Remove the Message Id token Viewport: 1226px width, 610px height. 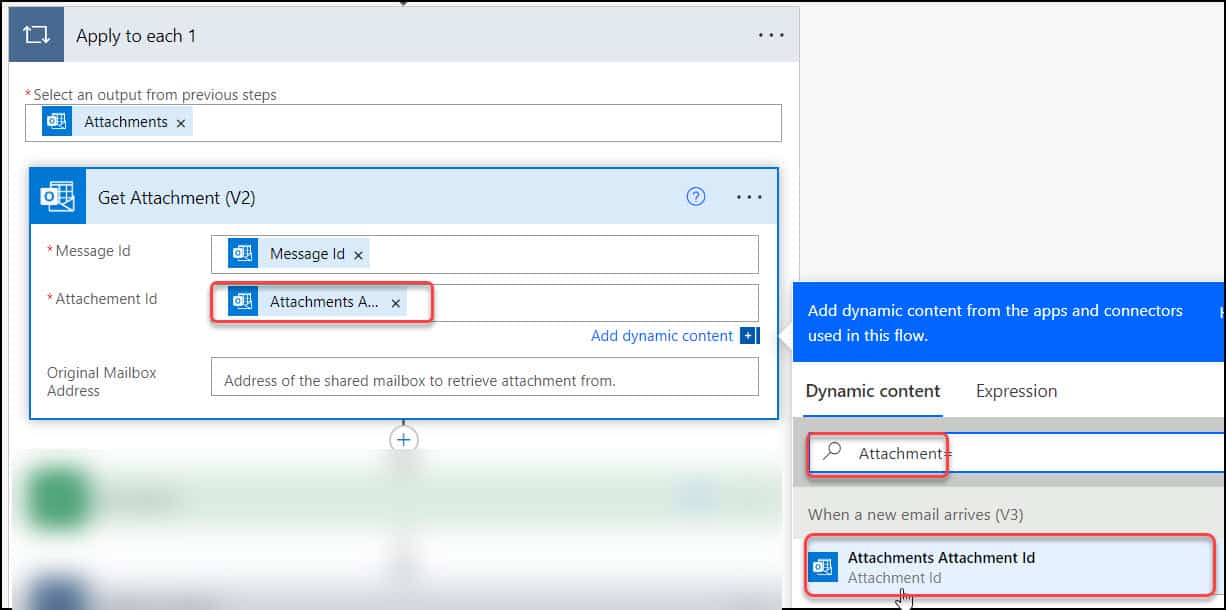tap(358, 253)
